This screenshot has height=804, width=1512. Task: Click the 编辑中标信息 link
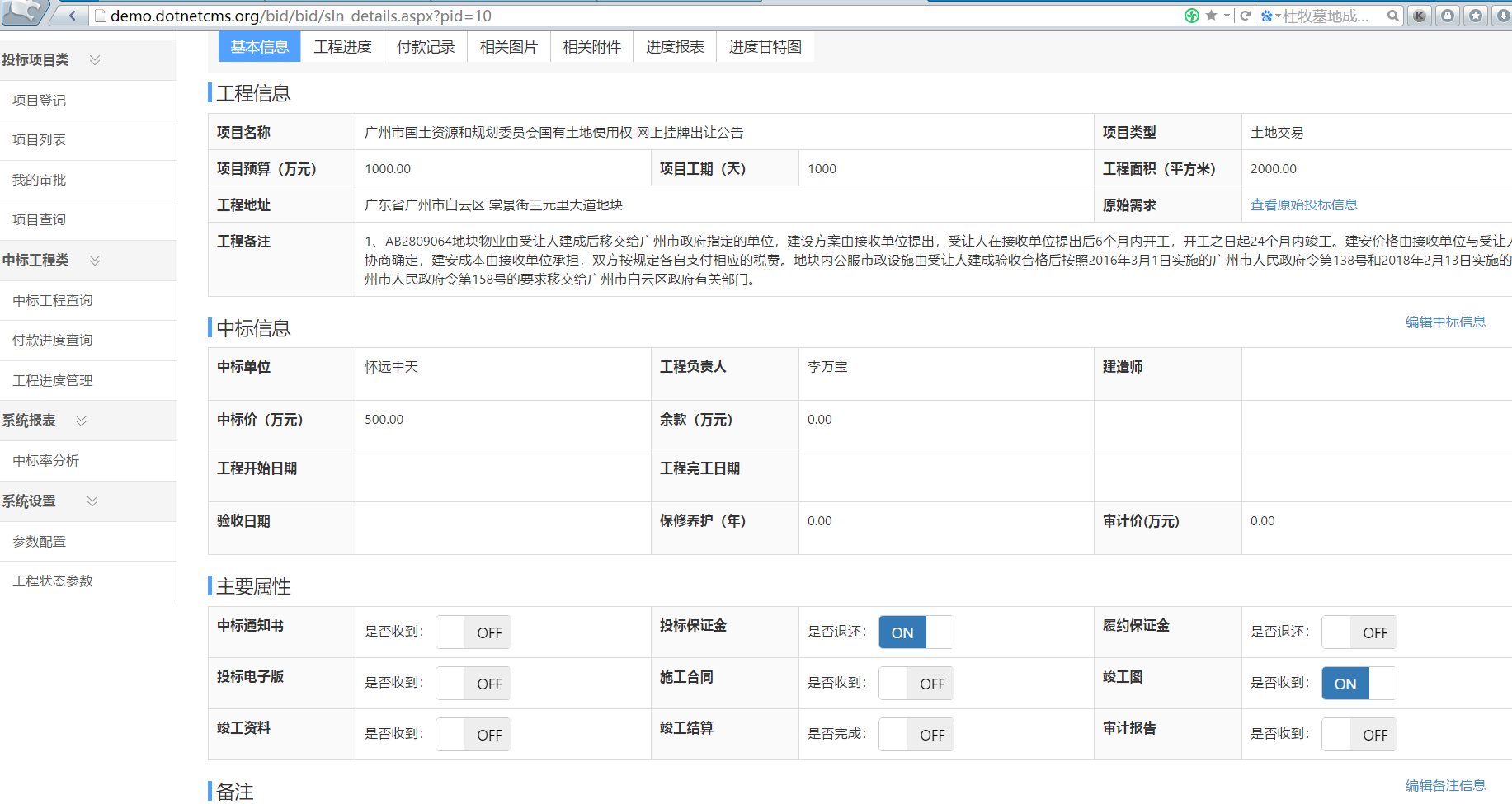pyautogui.click(x=1446, y=322)
